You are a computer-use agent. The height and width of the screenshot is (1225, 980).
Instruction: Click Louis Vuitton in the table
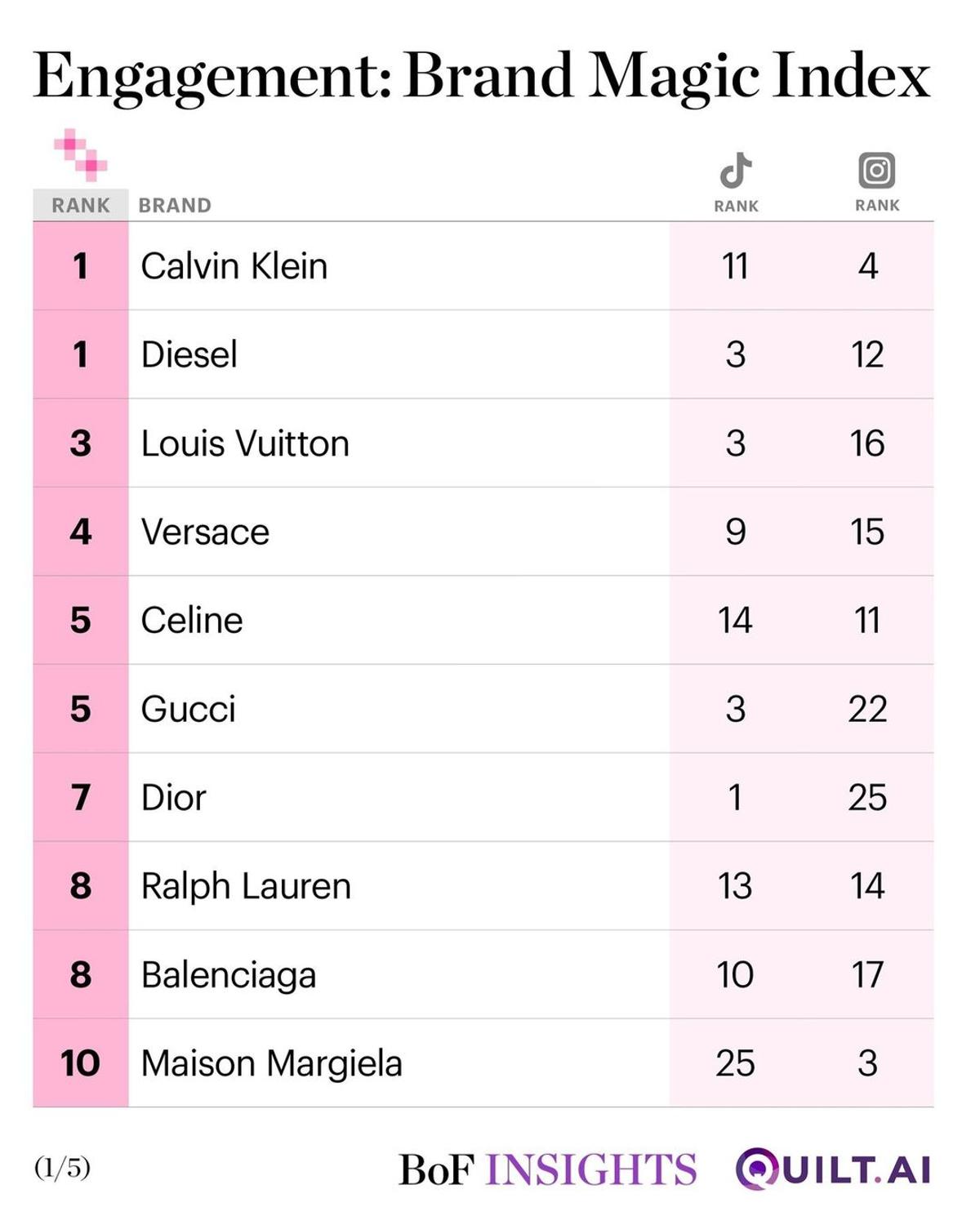coord(245,443)
